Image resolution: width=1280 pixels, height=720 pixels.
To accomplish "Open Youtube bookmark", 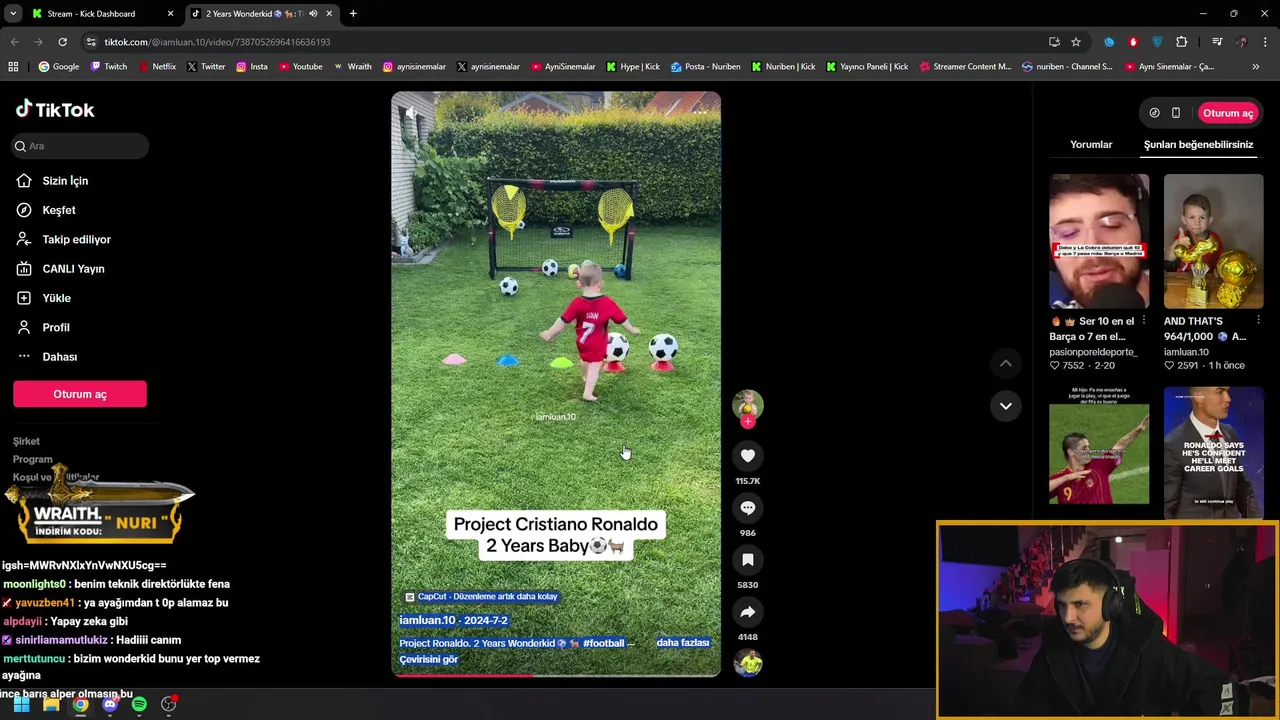I will (x=301, y=67).
